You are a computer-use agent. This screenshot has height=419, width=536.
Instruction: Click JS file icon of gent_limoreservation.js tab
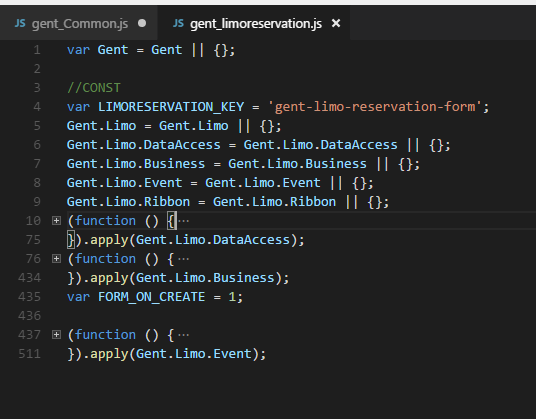(178, 23)
